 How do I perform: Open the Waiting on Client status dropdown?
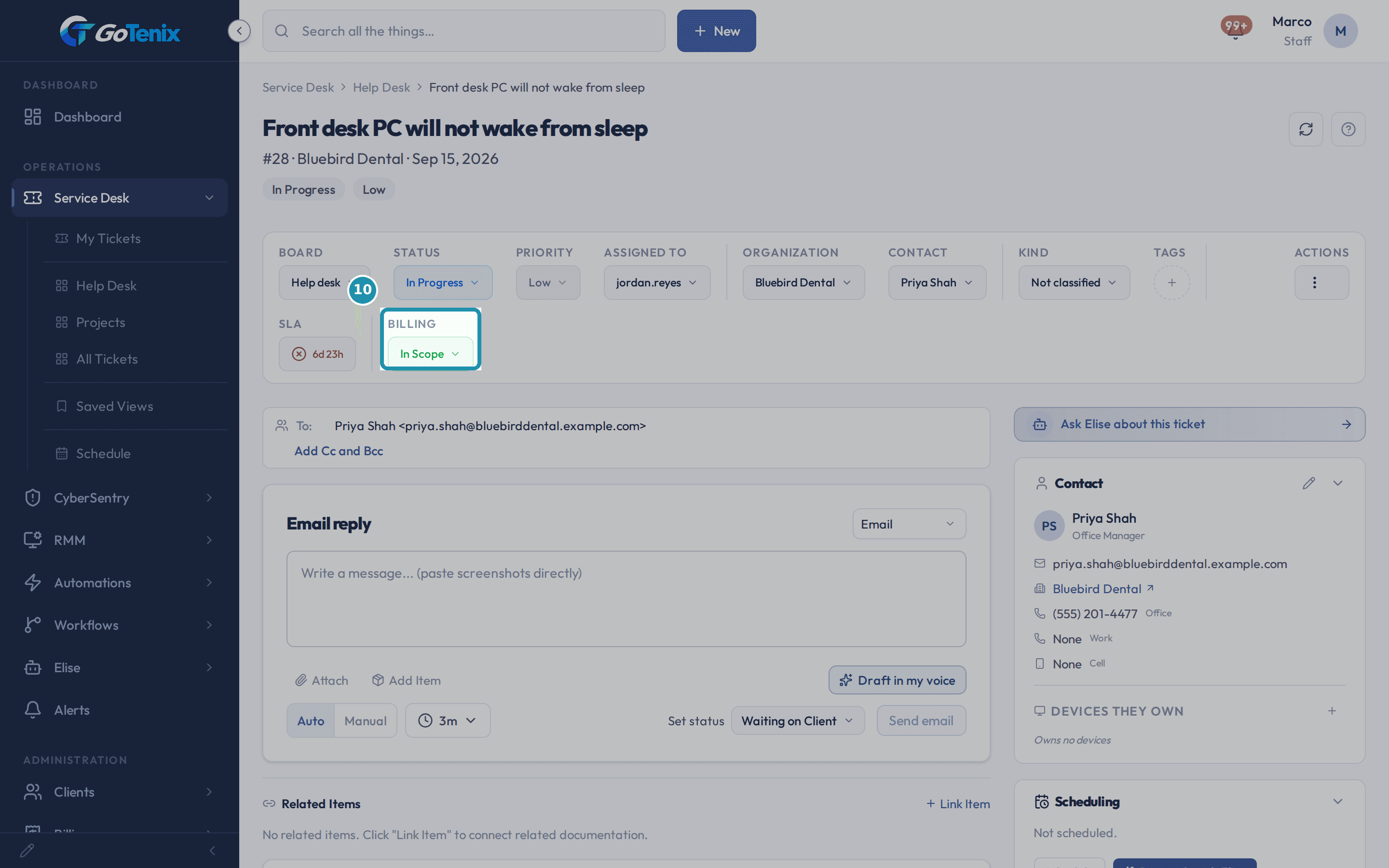798,720
